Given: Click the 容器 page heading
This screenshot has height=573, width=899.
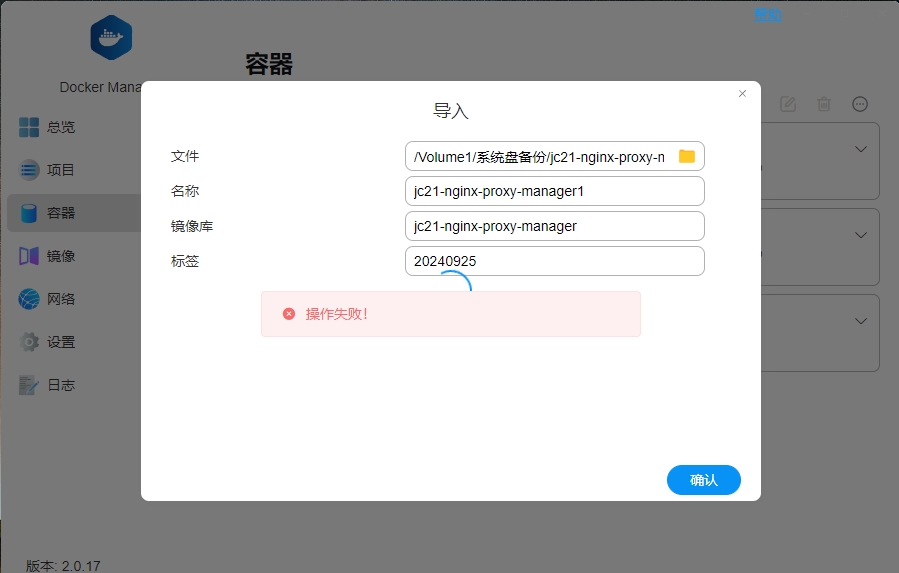Looking at the screenshot, I should coord(269,64).
